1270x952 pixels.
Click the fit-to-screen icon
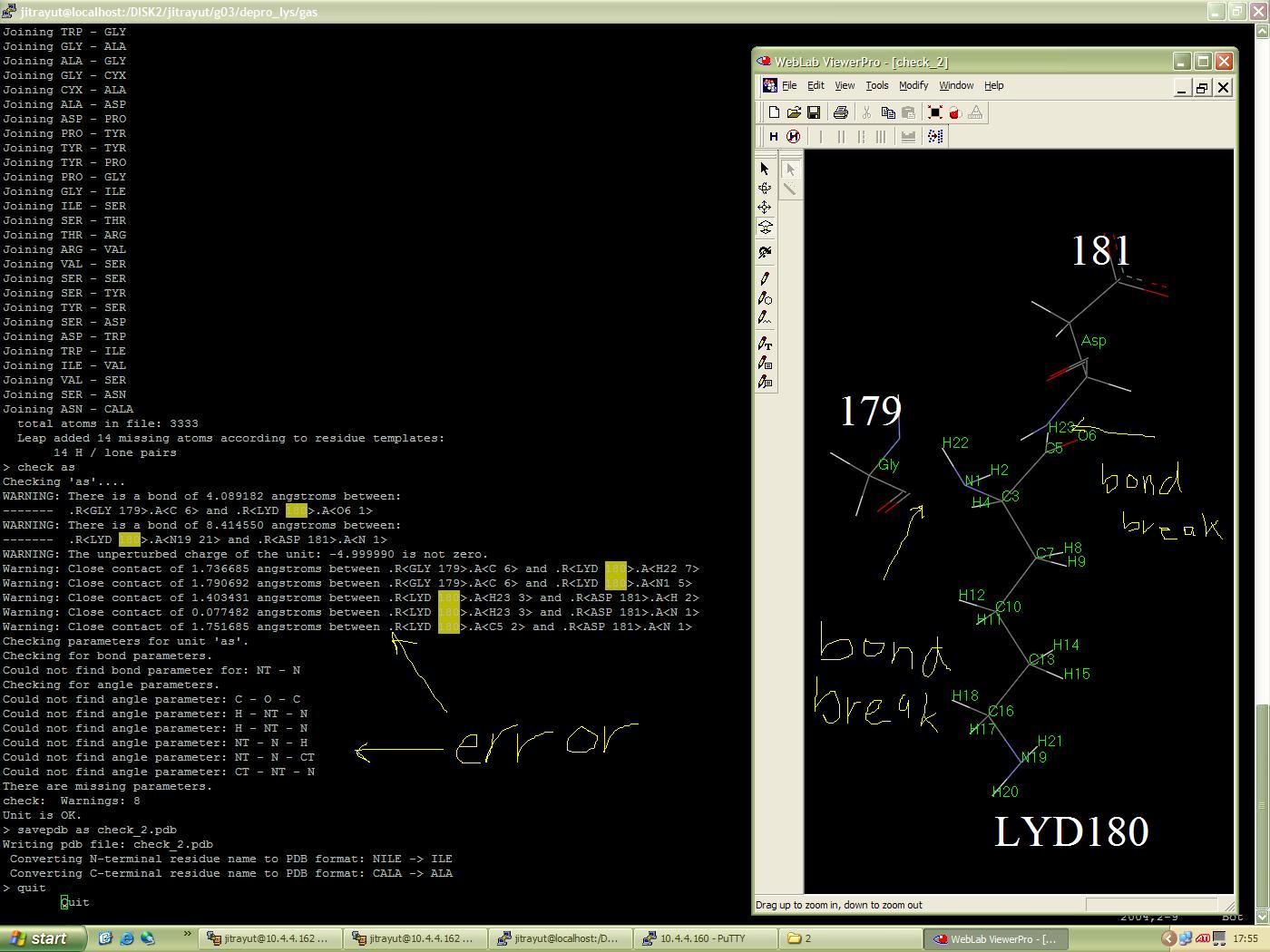[x=935, y=112]
